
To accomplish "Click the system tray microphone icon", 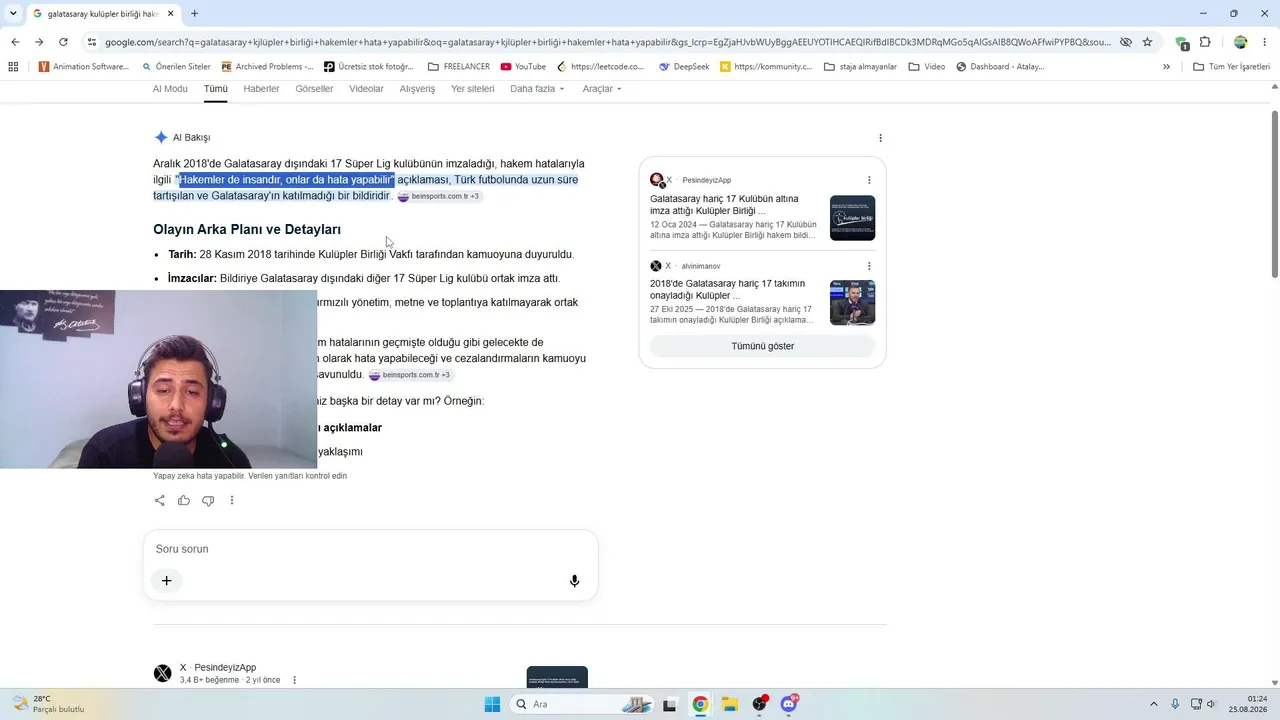I will (x=1175, y=704).
